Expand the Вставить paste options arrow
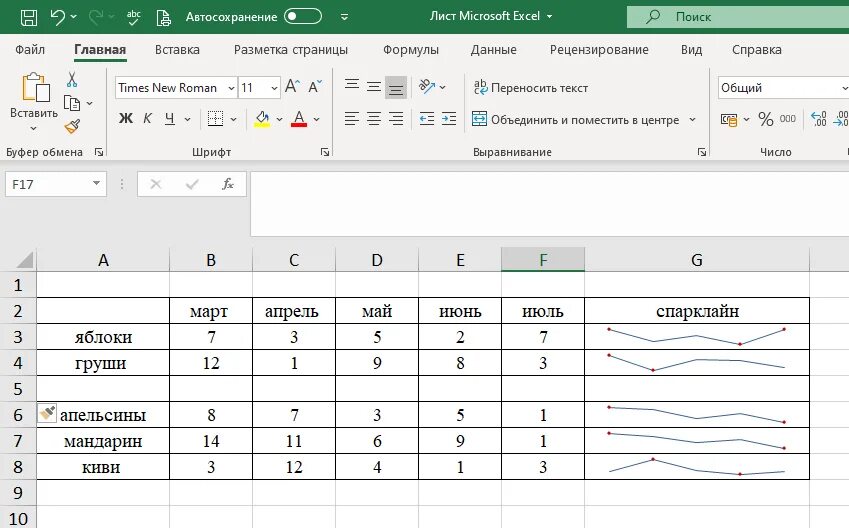The height and width of the screenshot is (528, 849). (x=34, y=128)
